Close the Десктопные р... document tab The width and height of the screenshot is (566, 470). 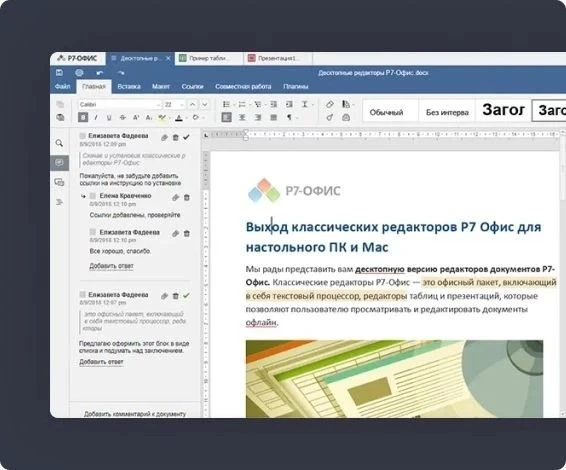click(x=168, y=58)
